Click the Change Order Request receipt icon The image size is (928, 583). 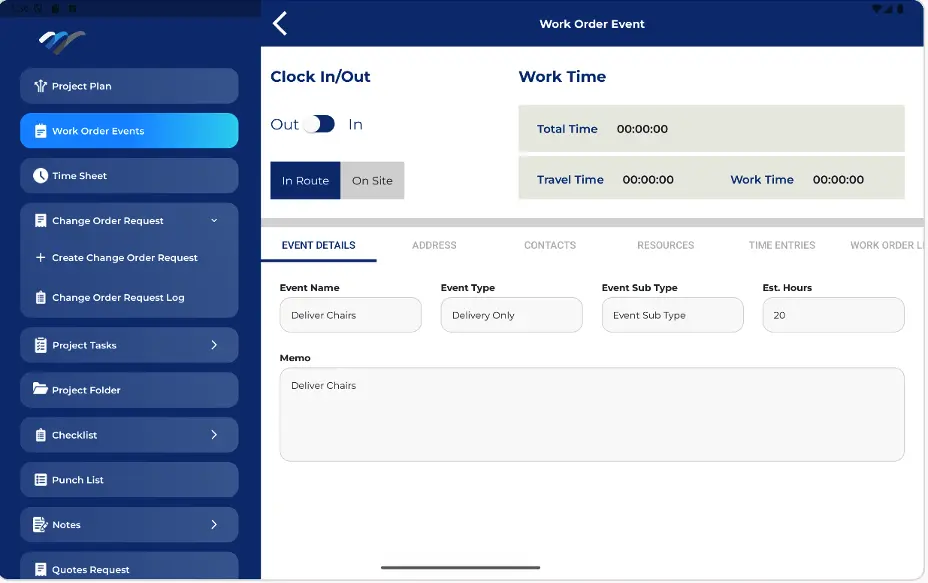(x=40, y=221)
